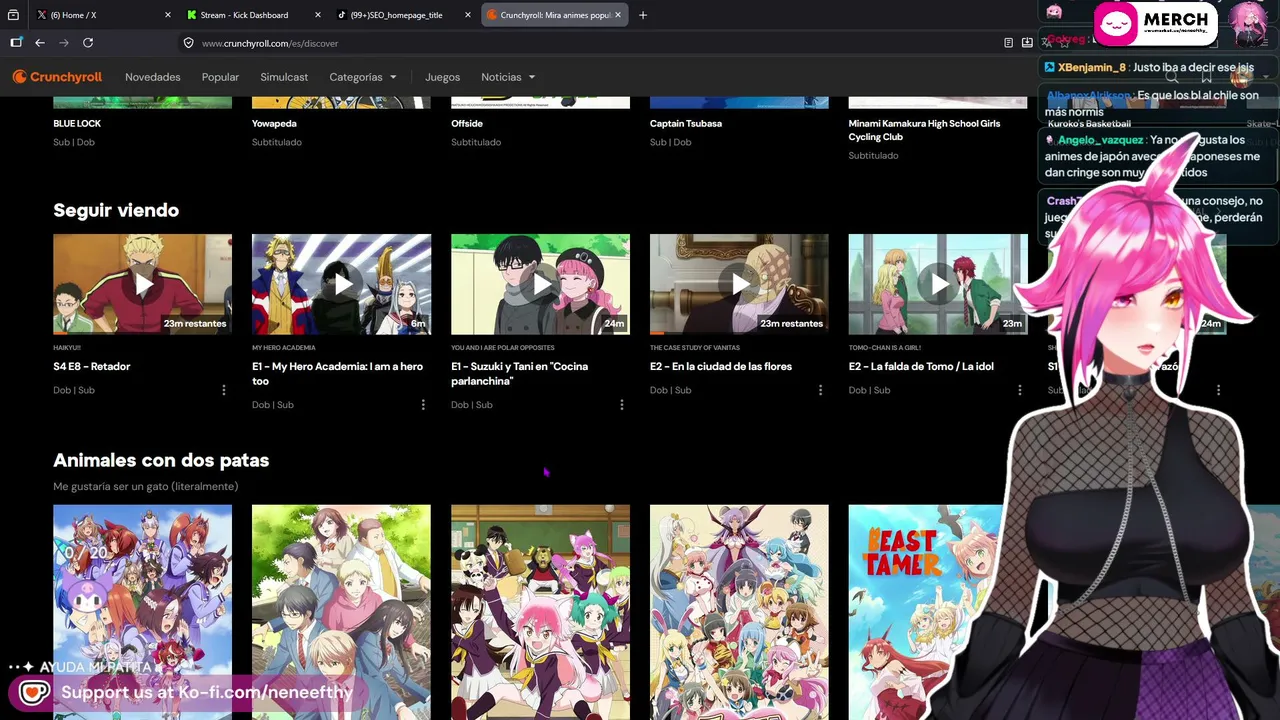Enable reader view icon in address bar

click(1008, 43)
